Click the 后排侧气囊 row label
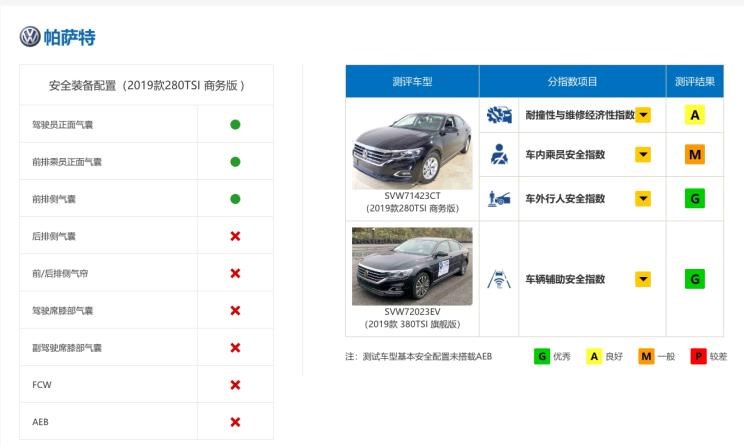744x446 pixels. click(54, 236)
